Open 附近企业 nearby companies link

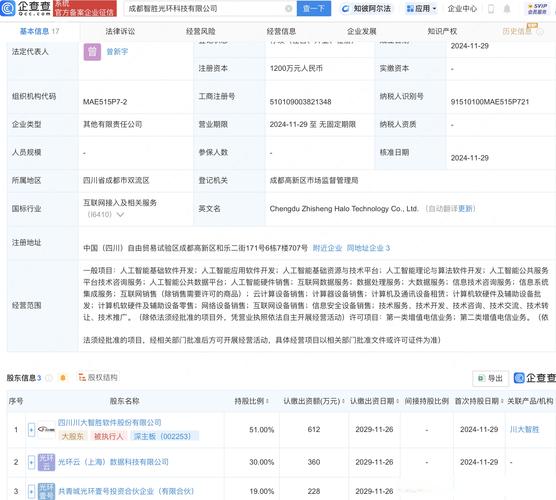tap(327, 248)
